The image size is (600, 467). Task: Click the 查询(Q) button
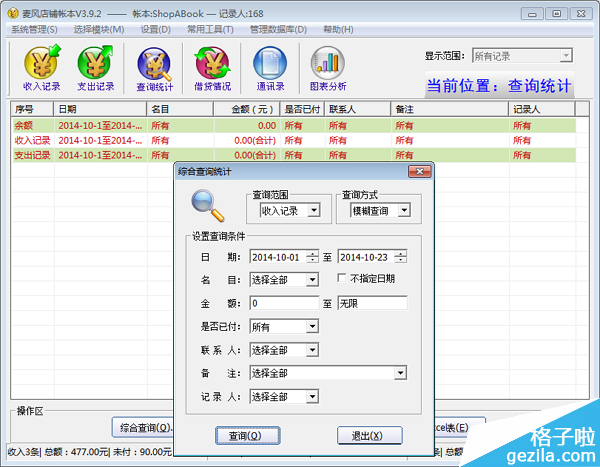pos(240,436)
